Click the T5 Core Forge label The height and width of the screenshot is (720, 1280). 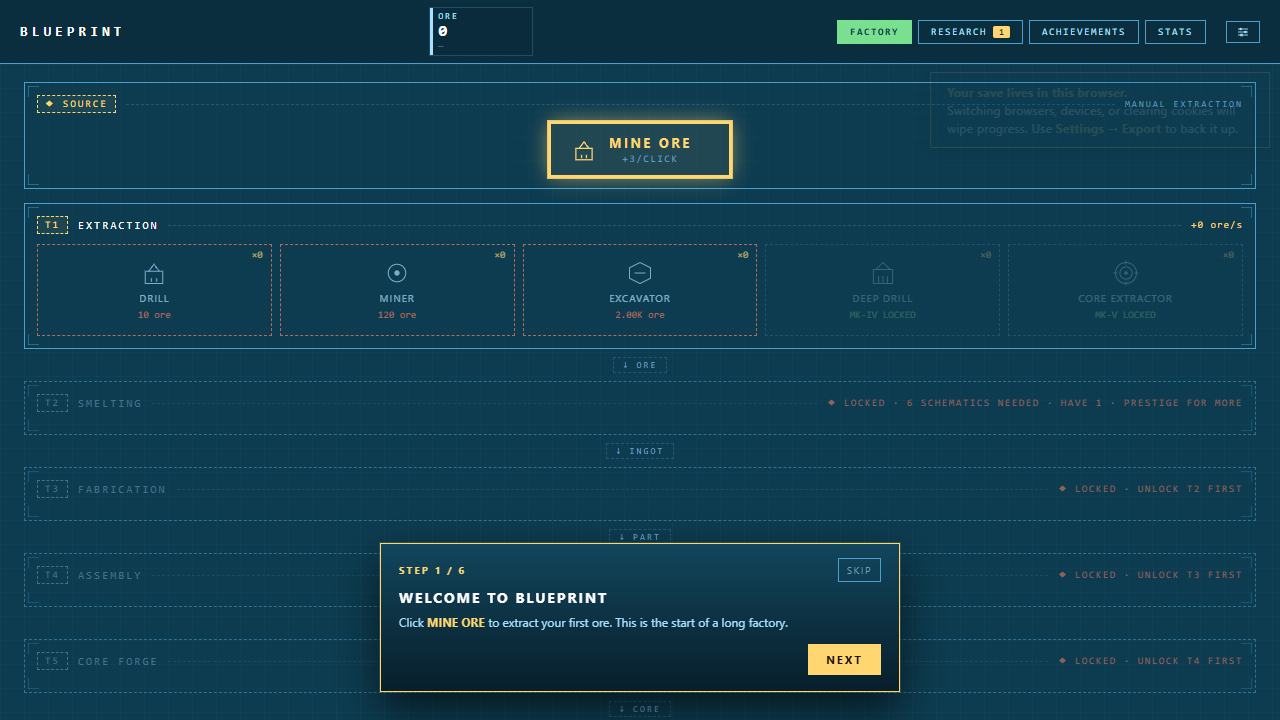[x=118, y=661]
